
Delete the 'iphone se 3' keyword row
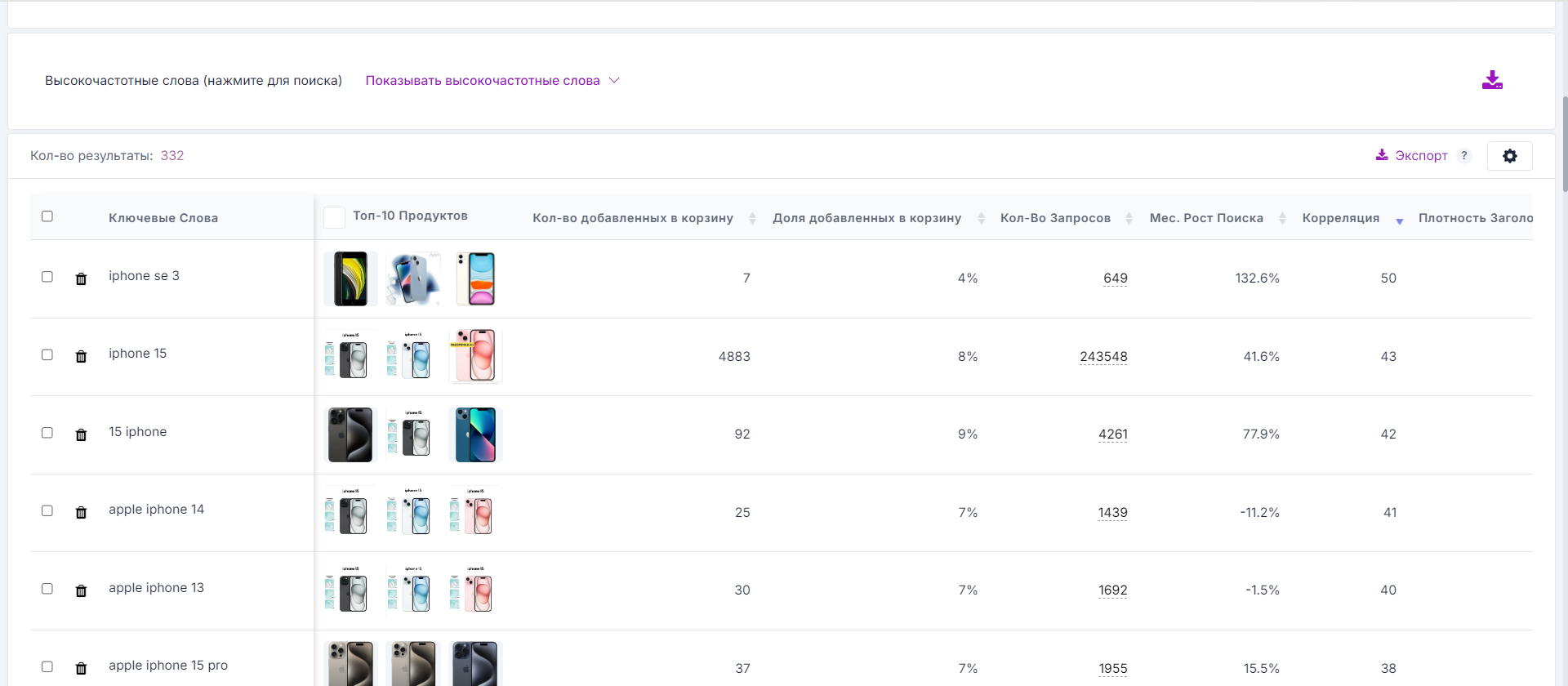coord(81,279)
